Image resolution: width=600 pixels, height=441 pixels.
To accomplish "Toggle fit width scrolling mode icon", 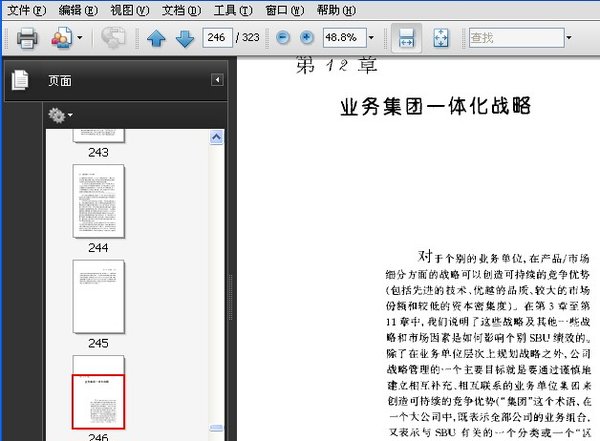I will coord(406,38).
